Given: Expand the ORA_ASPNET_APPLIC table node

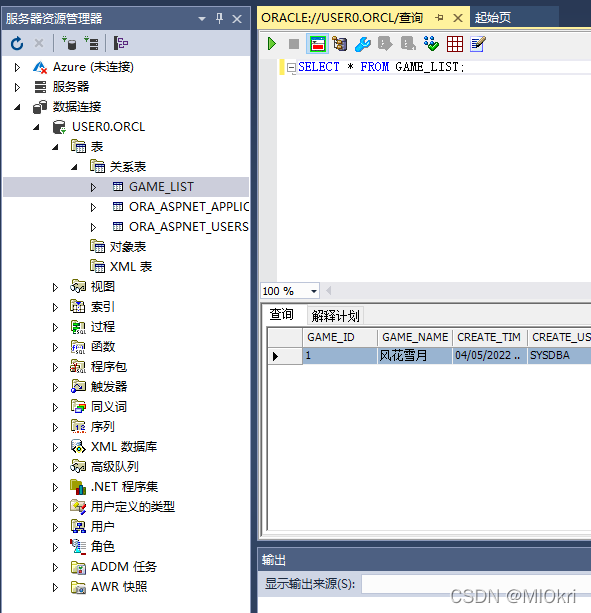Looking at the screenshot, I should click(x=93, y=207).
